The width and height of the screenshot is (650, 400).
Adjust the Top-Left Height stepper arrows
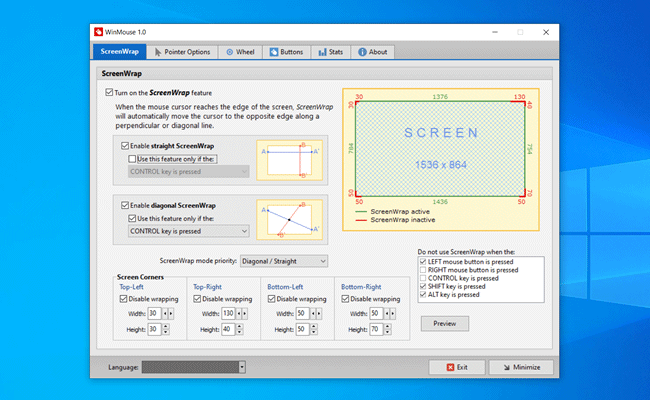tap(166, 330)
